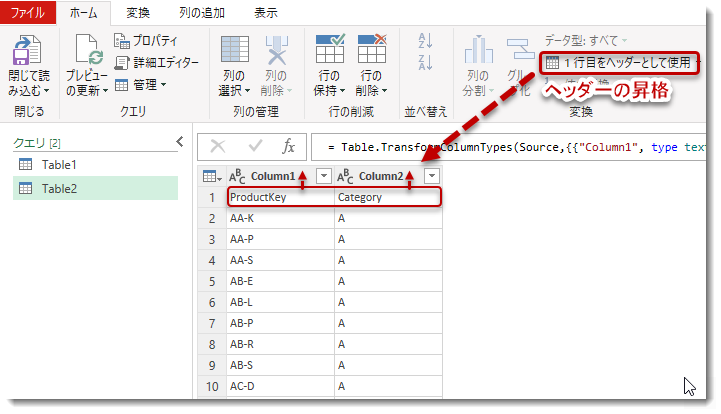The height and width of the screenshot is (414, 721).
Task: Expand the 管理 dropdown
Action: [141, 85]
